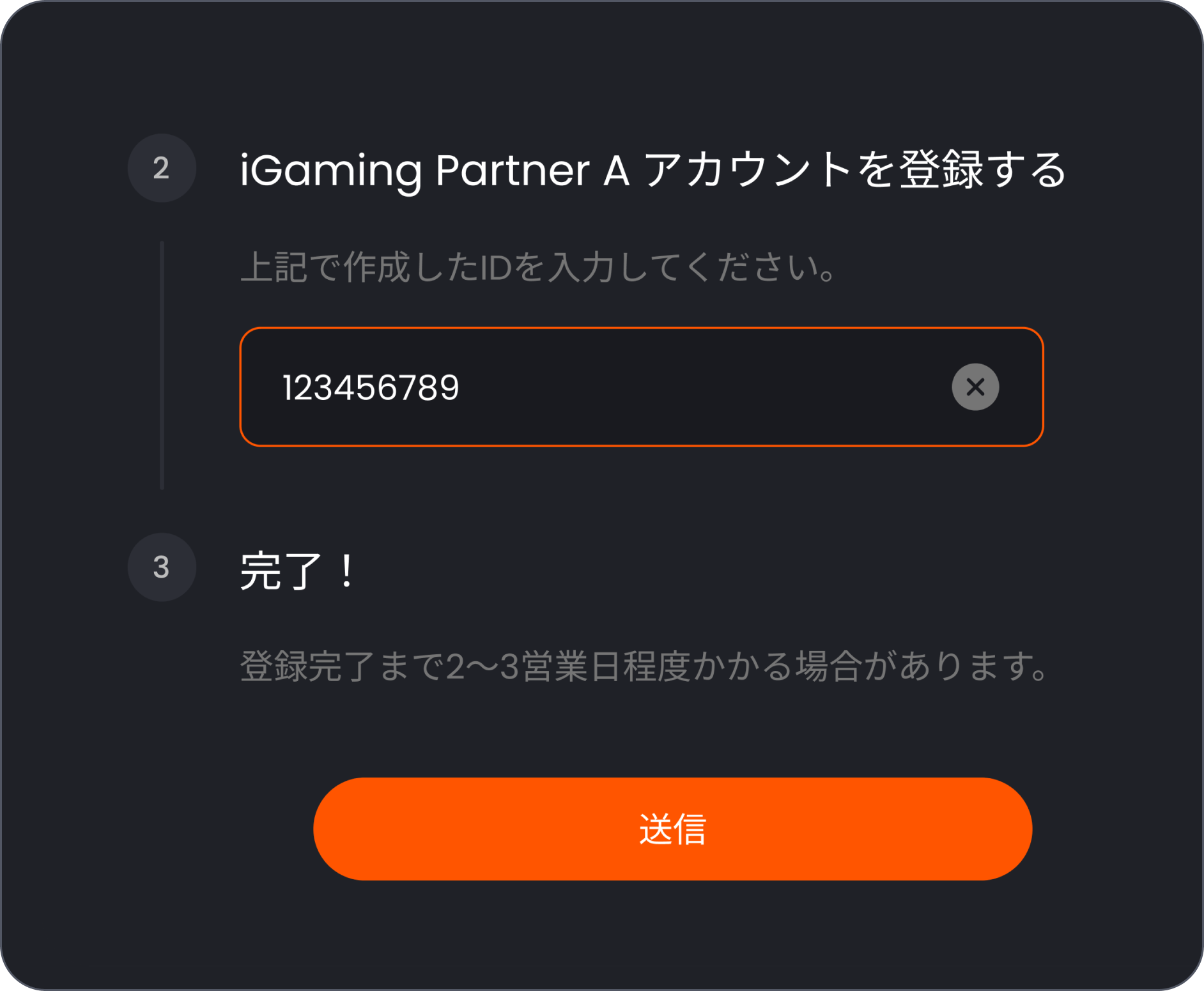
Task: Click the 登録完了まで text under step 3
Action: click(x=342, y=666)
